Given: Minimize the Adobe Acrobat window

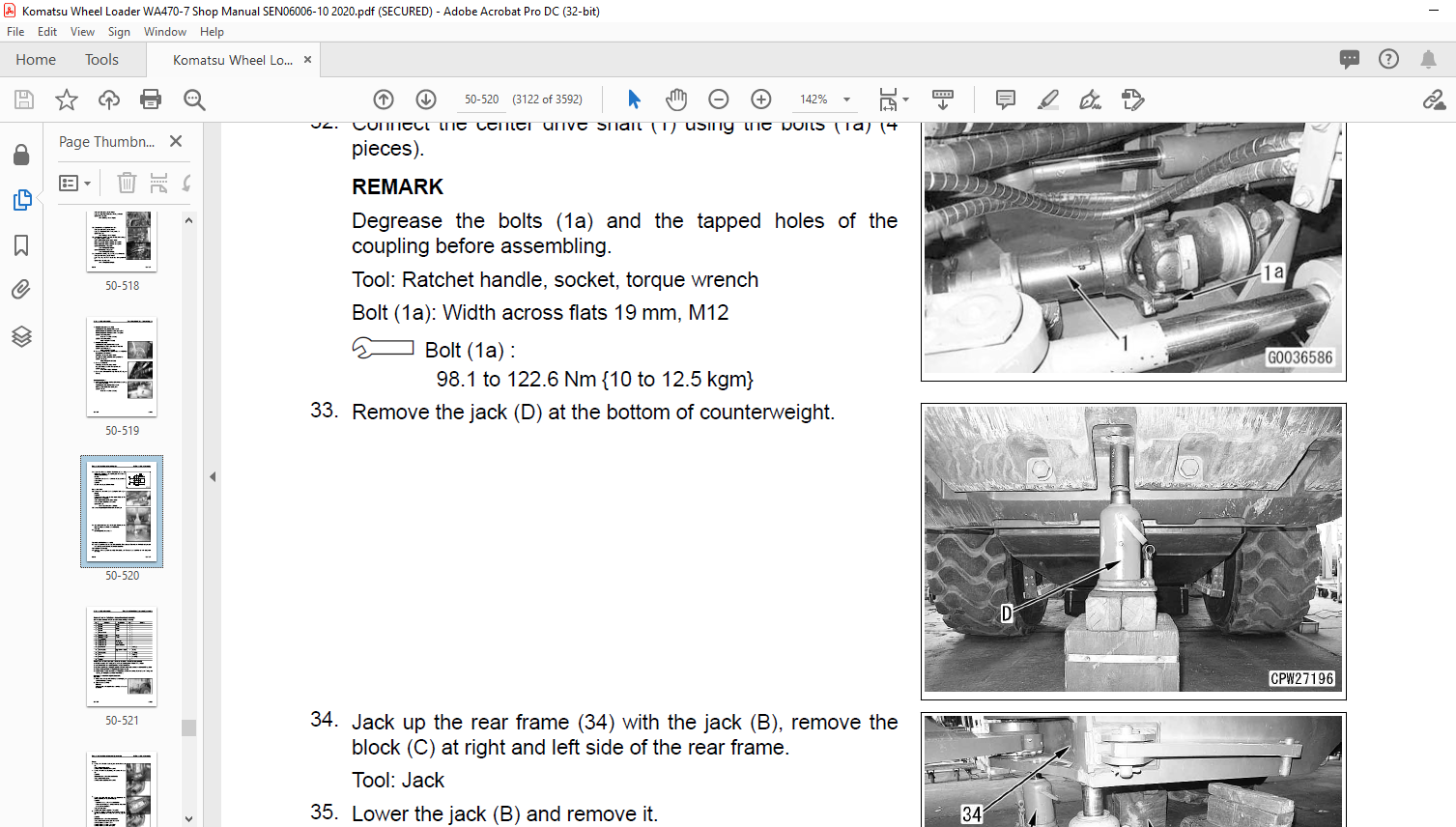Looking at the screenshot, I should [x=1434, y=11].
